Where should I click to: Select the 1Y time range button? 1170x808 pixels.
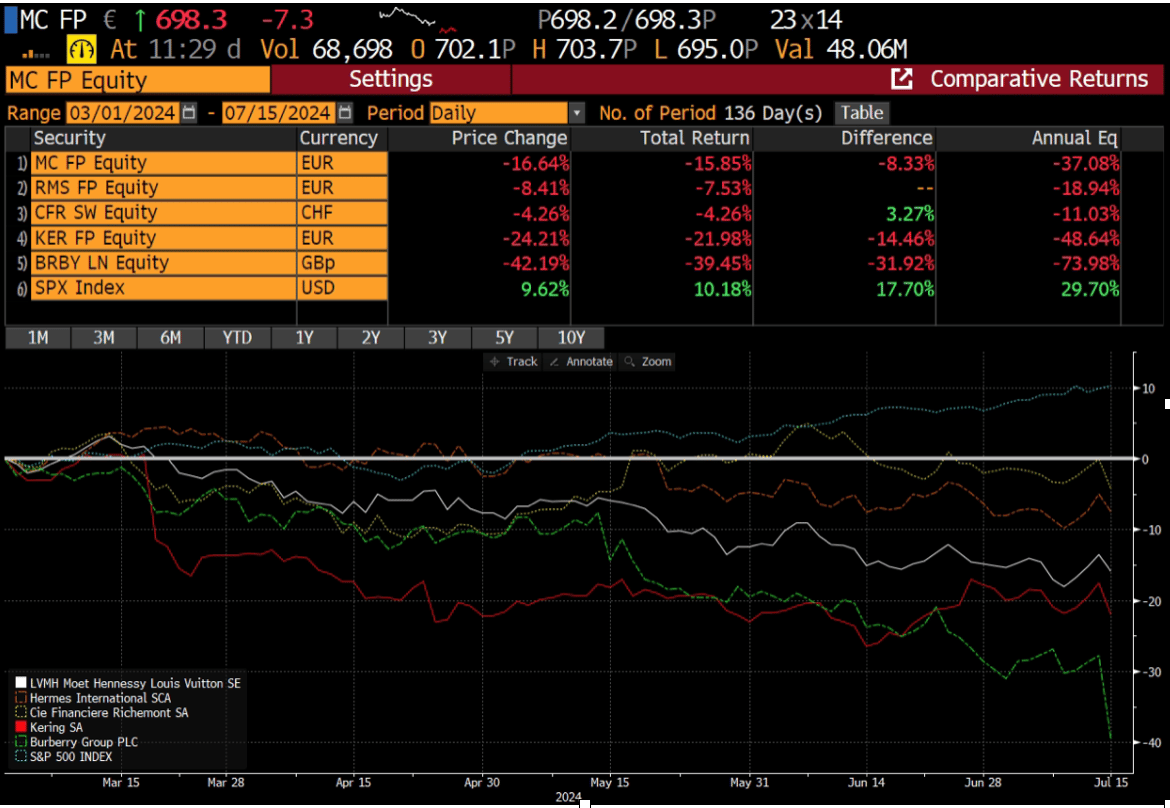pos(304,338)
